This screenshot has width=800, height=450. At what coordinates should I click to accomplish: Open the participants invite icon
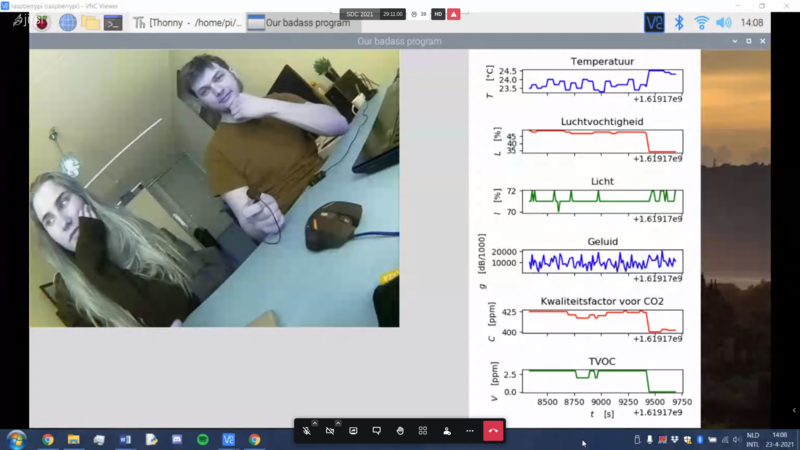point(446,431)
